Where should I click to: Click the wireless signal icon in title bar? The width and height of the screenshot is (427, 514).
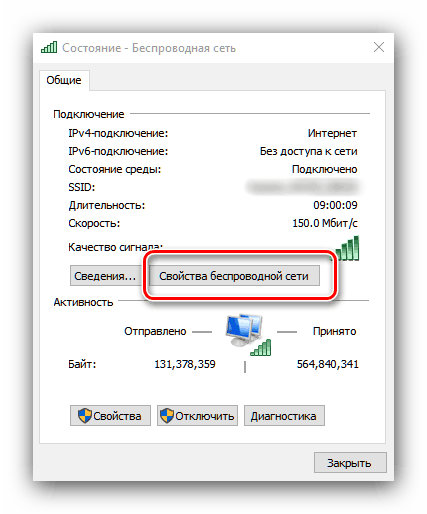point(49,47)
